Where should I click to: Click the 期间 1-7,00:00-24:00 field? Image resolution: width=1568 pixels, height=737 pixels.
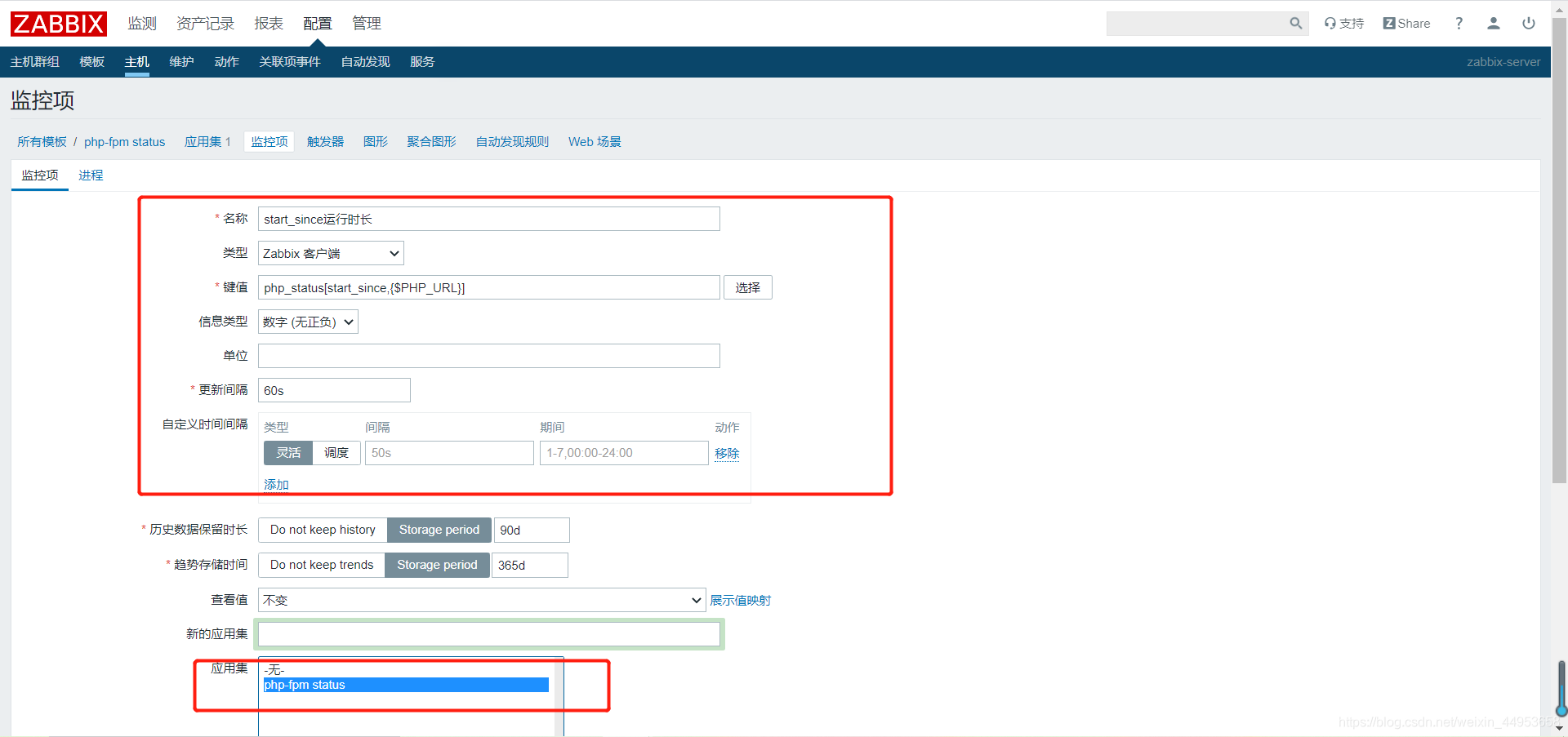624,453
